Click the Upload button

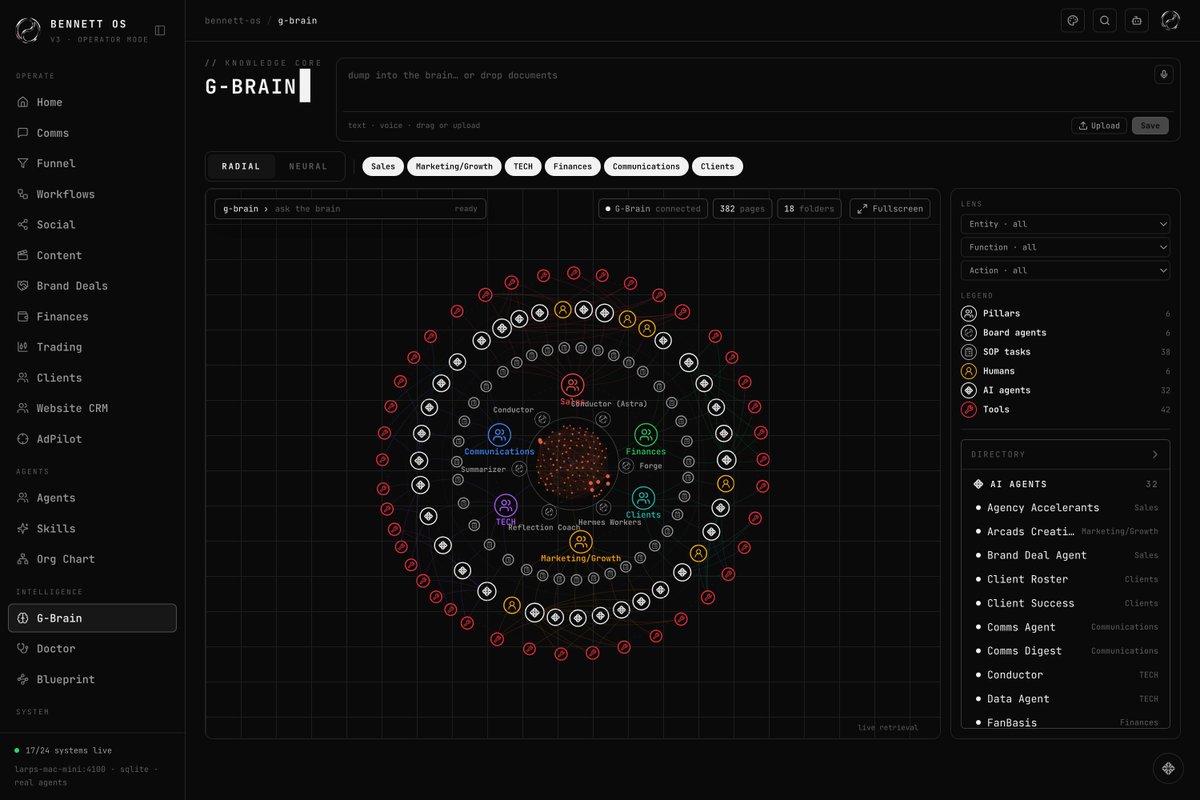tap(1099, 125)
